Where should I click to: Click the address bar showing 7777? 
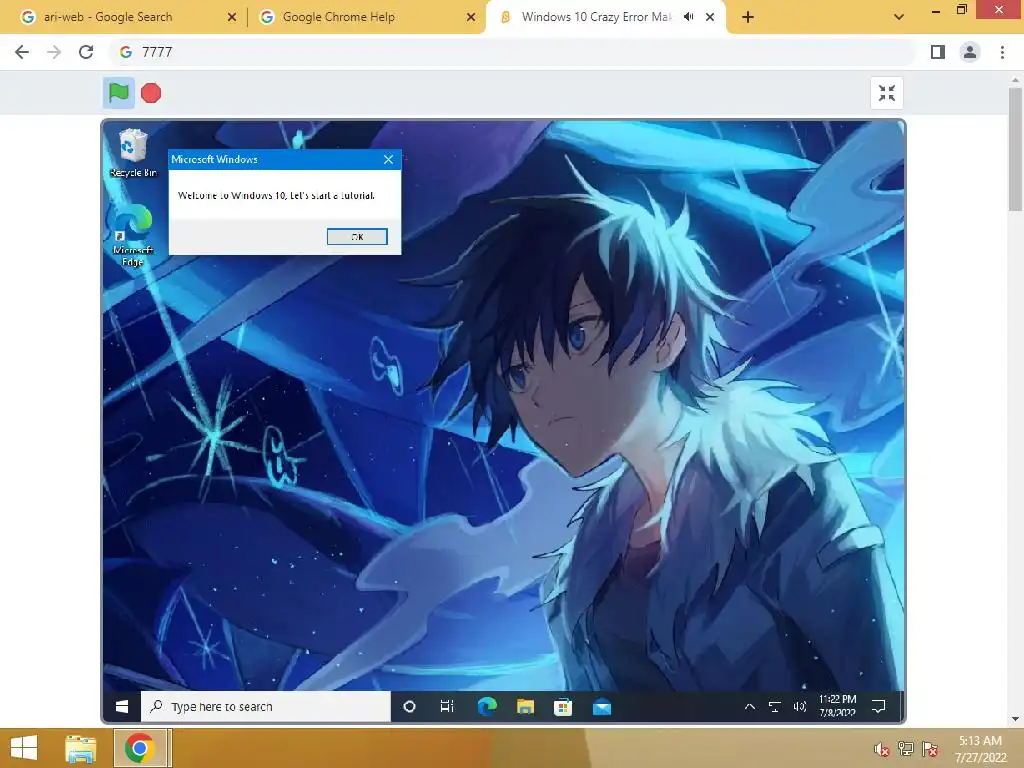pos(513,52)
